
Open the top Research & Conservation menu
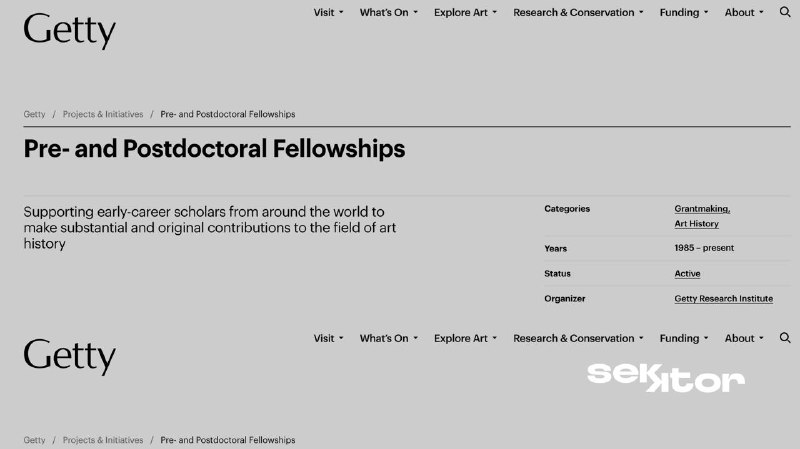tap(578, 12)
